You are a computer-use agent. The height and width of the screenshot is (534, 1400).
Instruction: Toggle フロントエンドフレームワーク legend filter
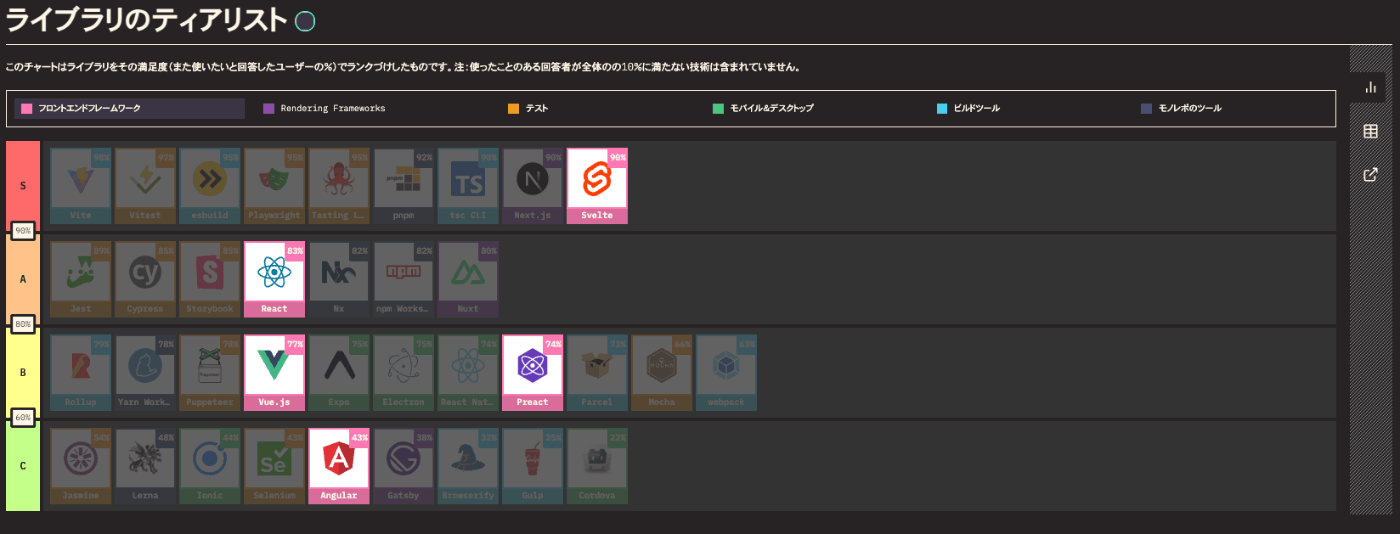[x=129, y=108]
